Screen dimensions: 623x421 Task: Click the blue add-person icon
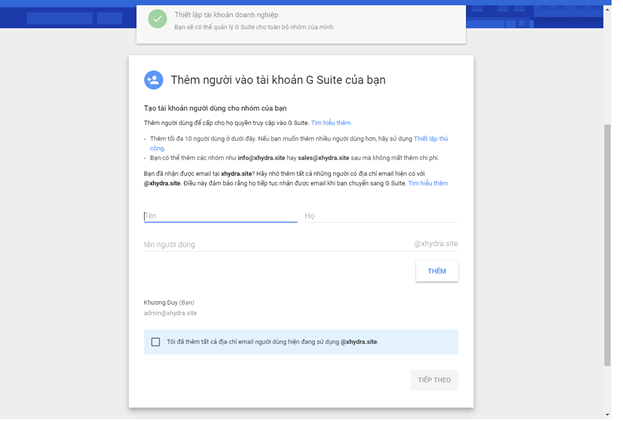coord(153,79)
